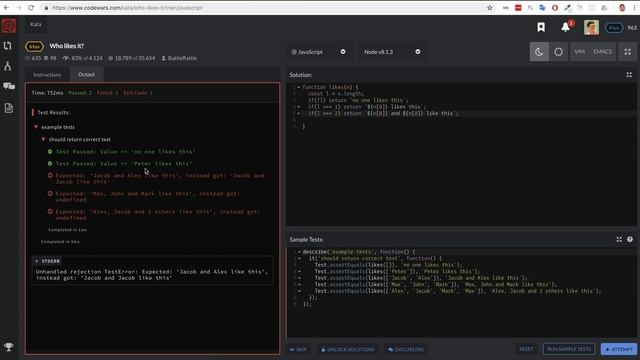Run Sample Tests button

(x=569, y=349)
